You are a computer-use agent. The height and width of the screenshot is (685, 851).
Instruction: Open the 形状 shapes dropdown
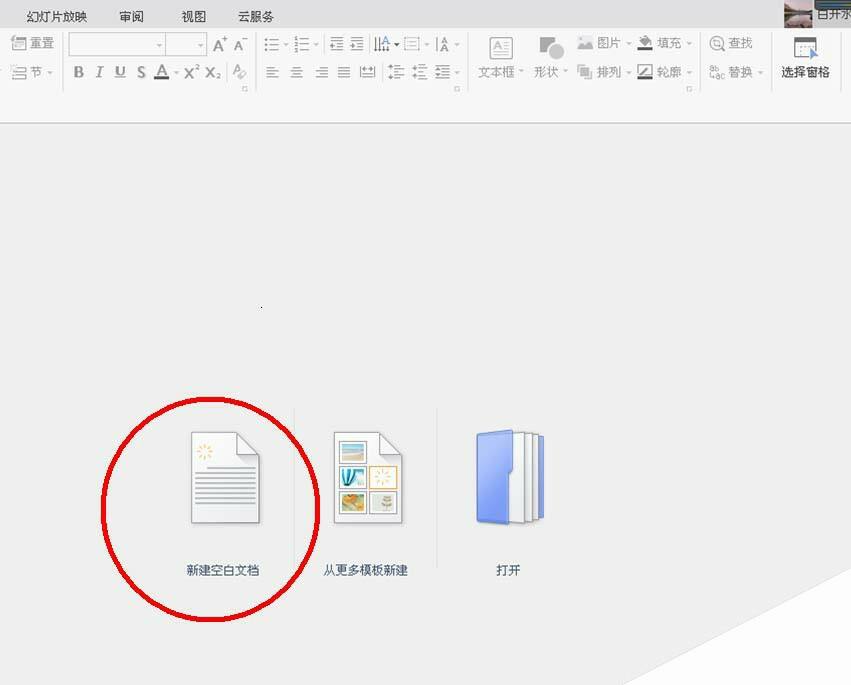tap(550, 57)
